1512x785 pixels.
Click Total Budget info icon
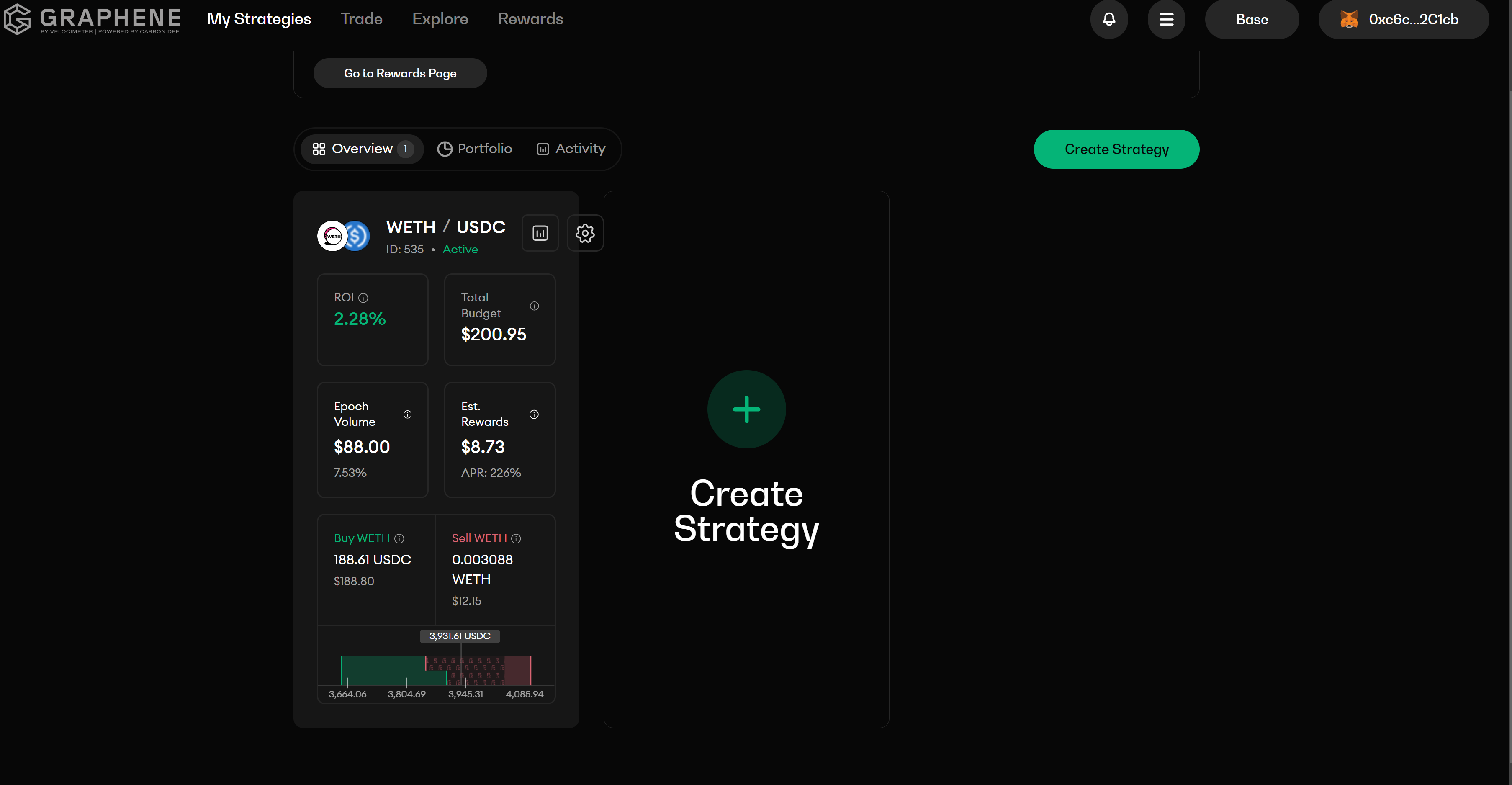tap(534, 306)
